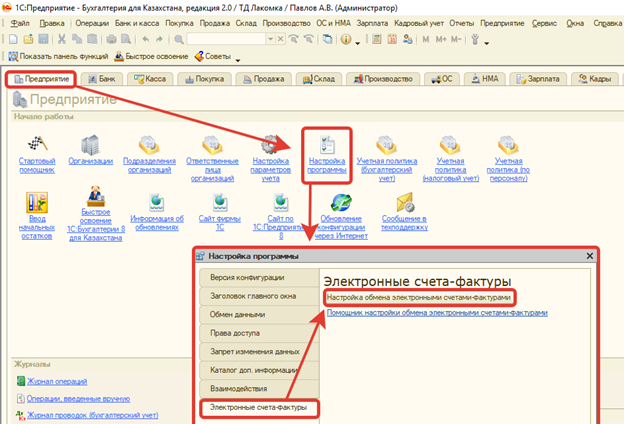Open Настройка параметров учета gear icon
Screen dimensions: 626x424
(x=270, y=145)
